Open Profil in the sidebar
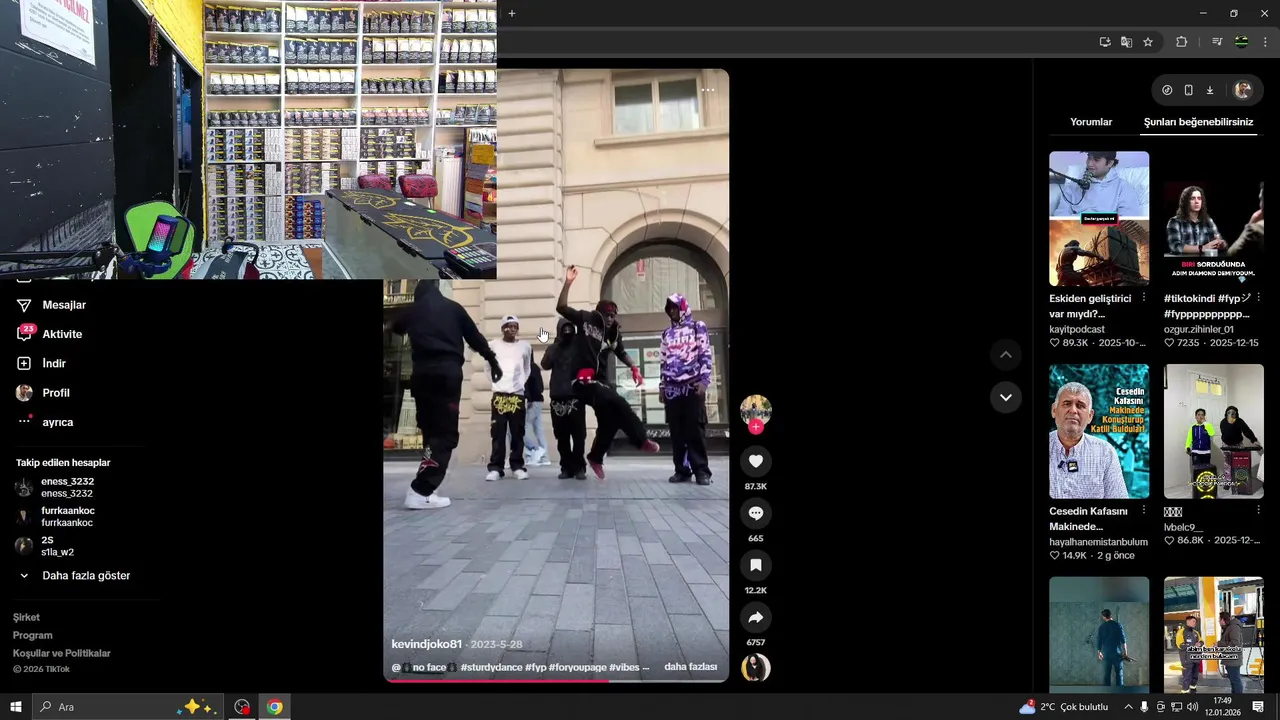This screenshot has height=720, width=1280. click(56, 393)
